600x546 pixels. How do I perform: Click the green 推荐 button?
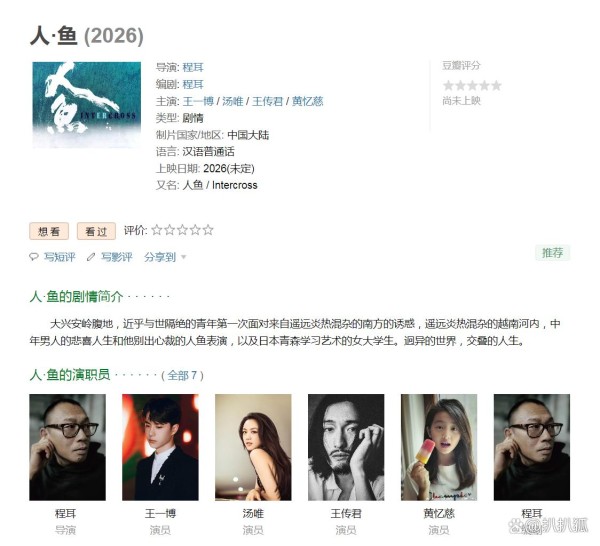pyautogui.click(x=553, y=253)
